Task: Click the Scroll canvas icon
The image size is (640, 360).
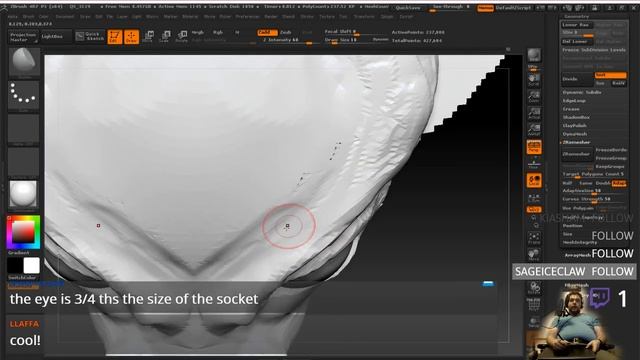Action: click(534, 80)
